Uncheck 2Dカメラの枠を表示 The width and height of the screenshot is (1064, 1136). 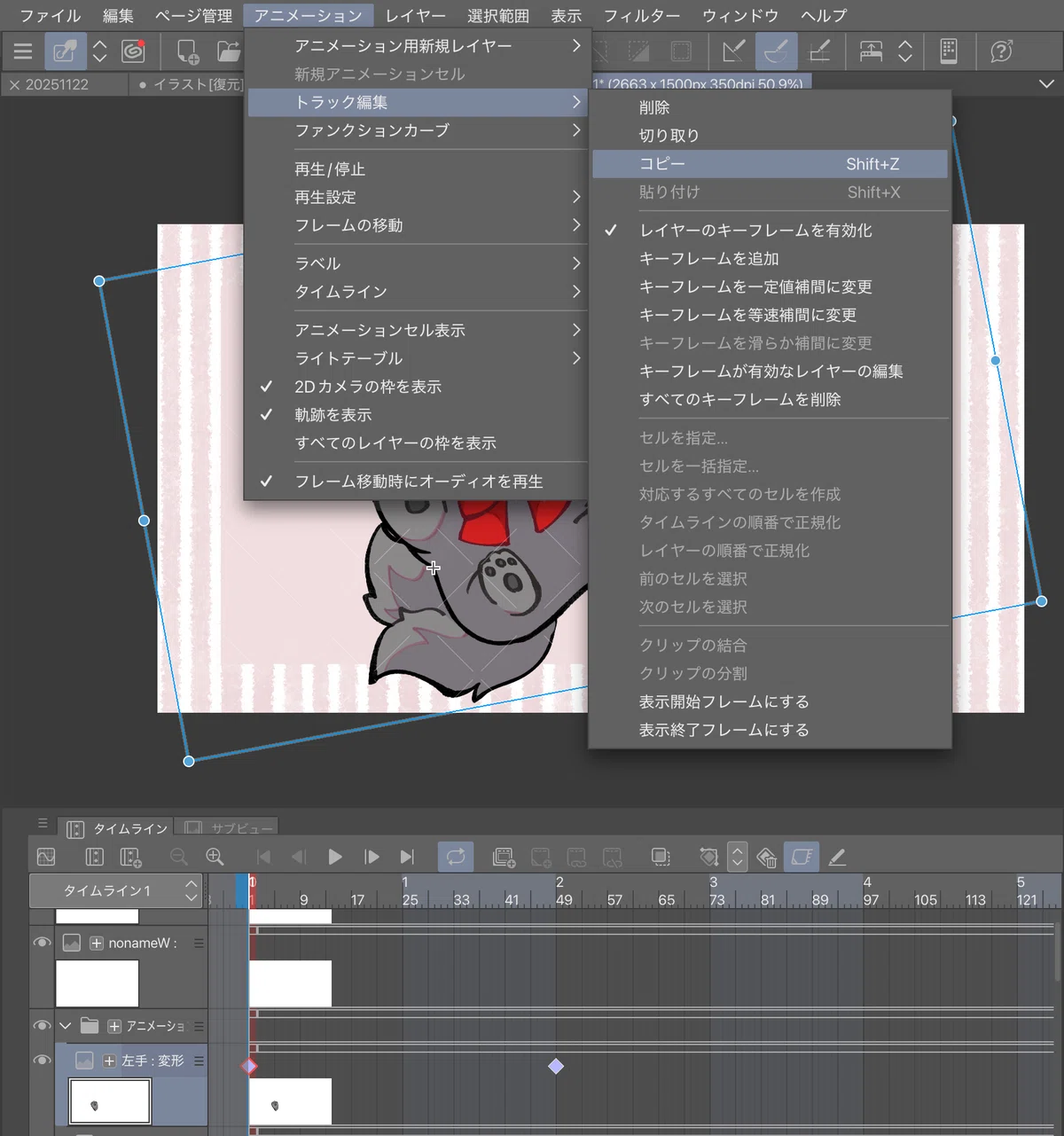pyautogui.click(x=417, y=387)
